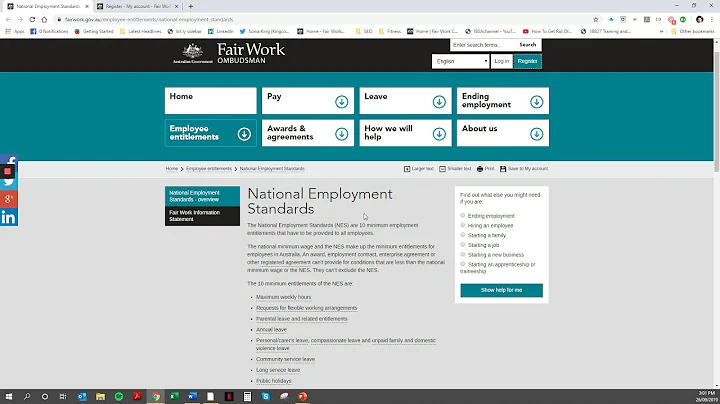
Task: Switch to Register - My account tab
Action: [137, 6]
